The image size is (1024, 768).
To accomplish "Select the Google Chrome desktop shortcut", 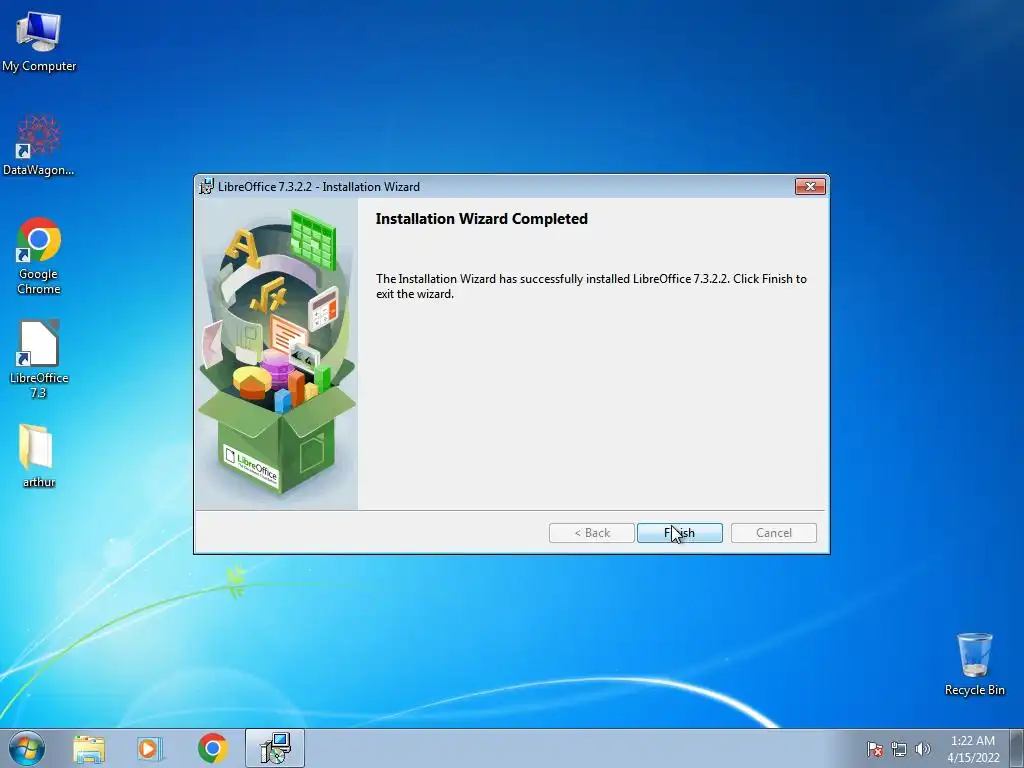I will [39, 256].
